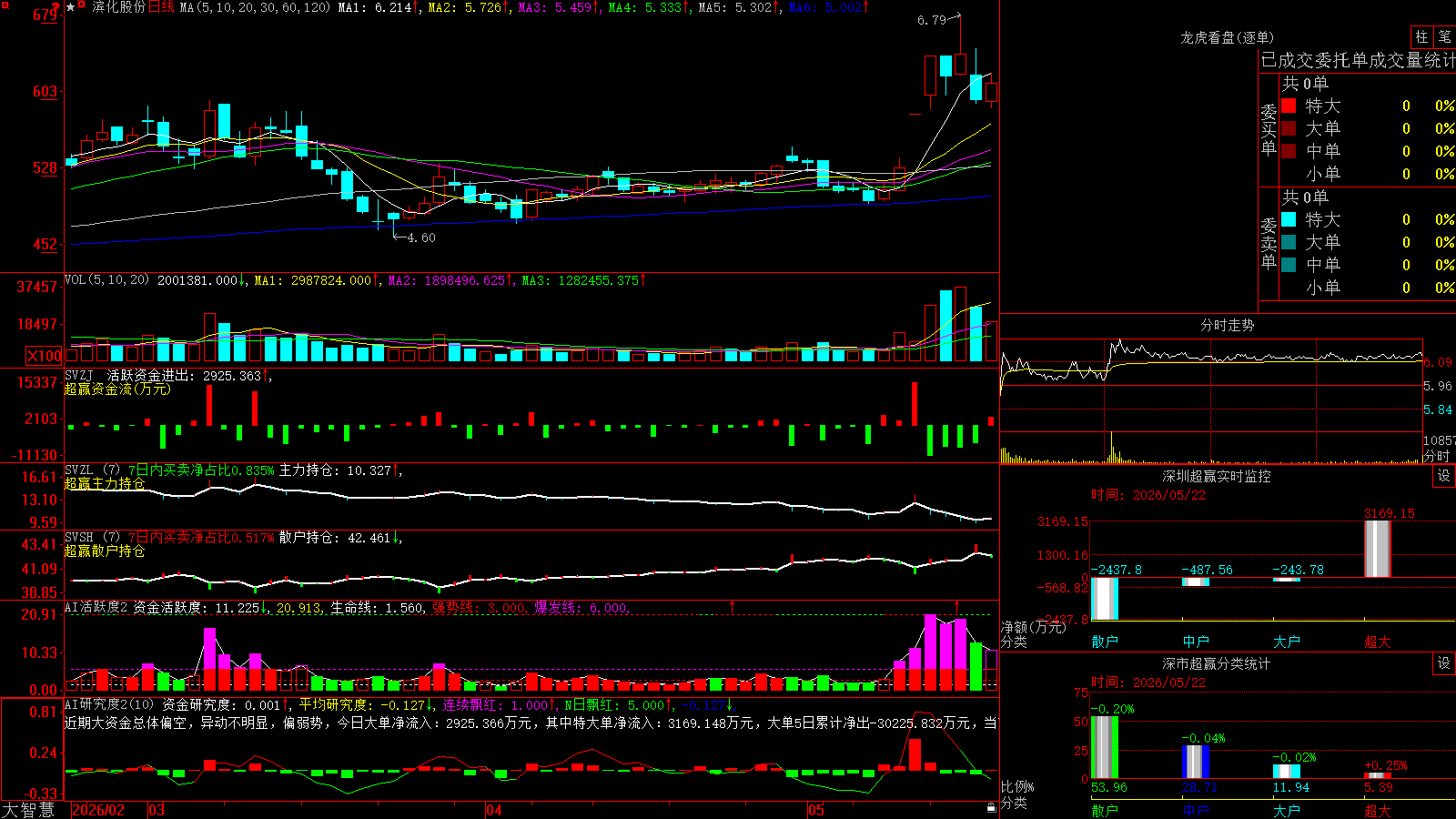
Task: Click the 中户 bar valued -487.56
Action: (1196, 581)
